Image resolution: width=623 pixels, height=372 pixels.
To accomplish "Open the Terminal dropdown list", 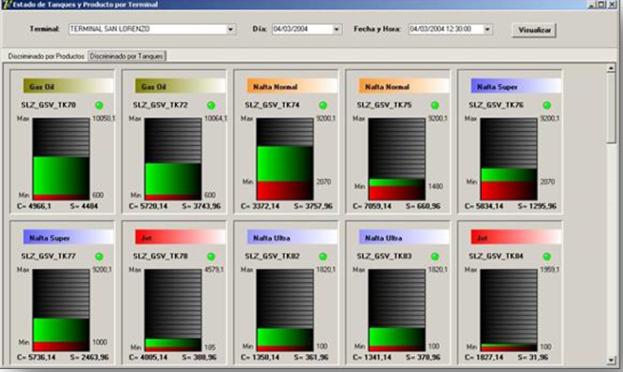I will coord(230,29).
